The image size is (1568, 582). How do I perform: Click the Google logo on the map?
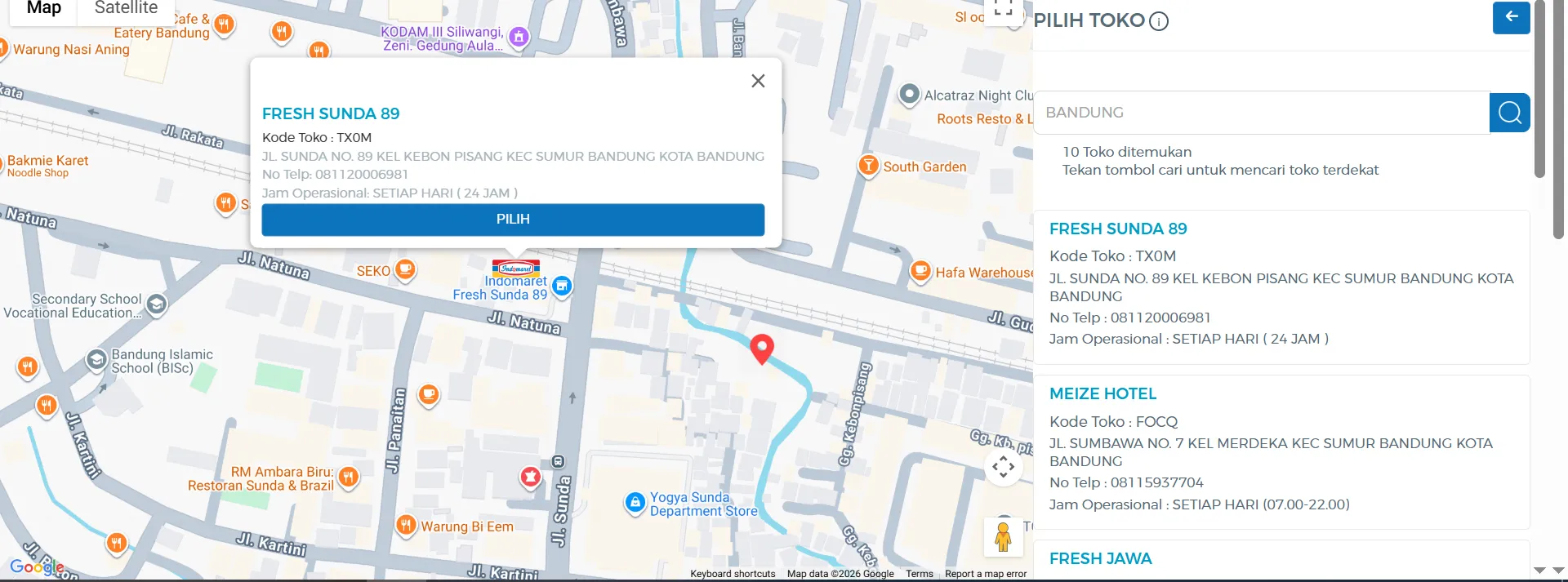37,566
